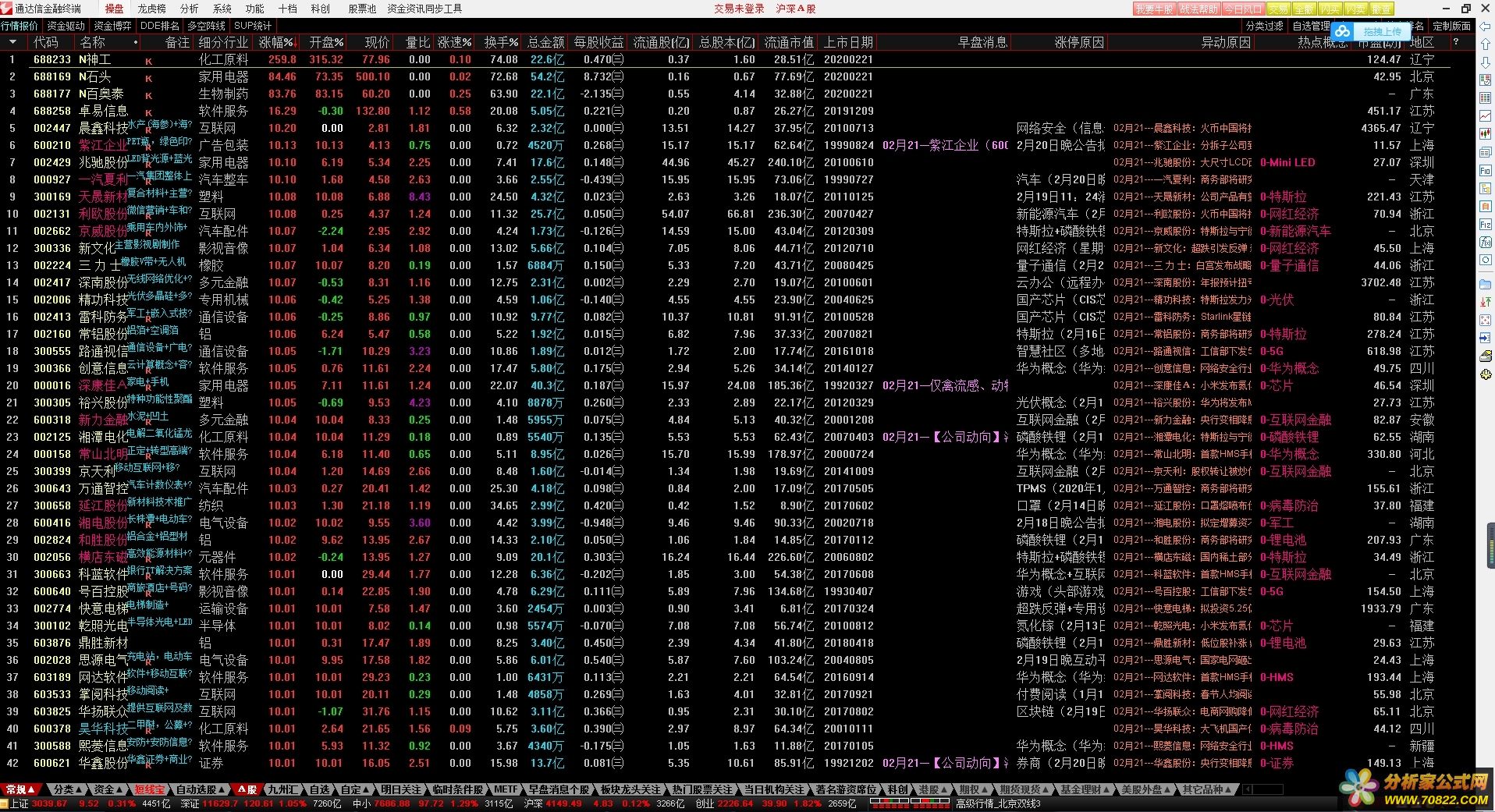Click the question mark help icon in header
This screenshot has height=812, width=1495.
tap(1456, 42)
